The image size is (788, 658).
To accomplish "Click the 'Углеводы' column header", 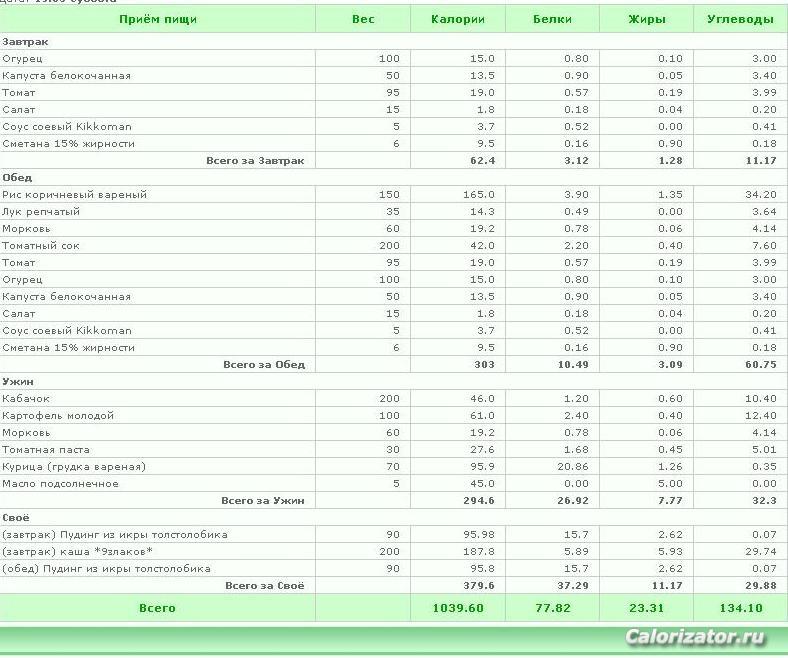I will point(740,20).
